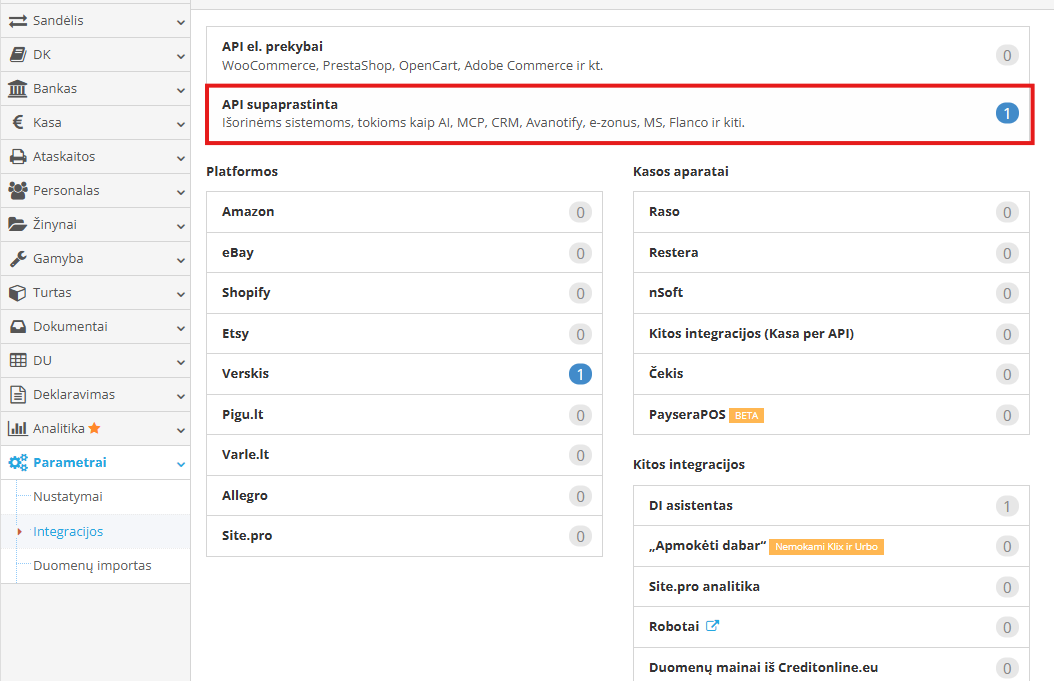Click the Deklaravimas document icon
The height and width of the screenshot is (681, 1054).
(x=18, y=395)
